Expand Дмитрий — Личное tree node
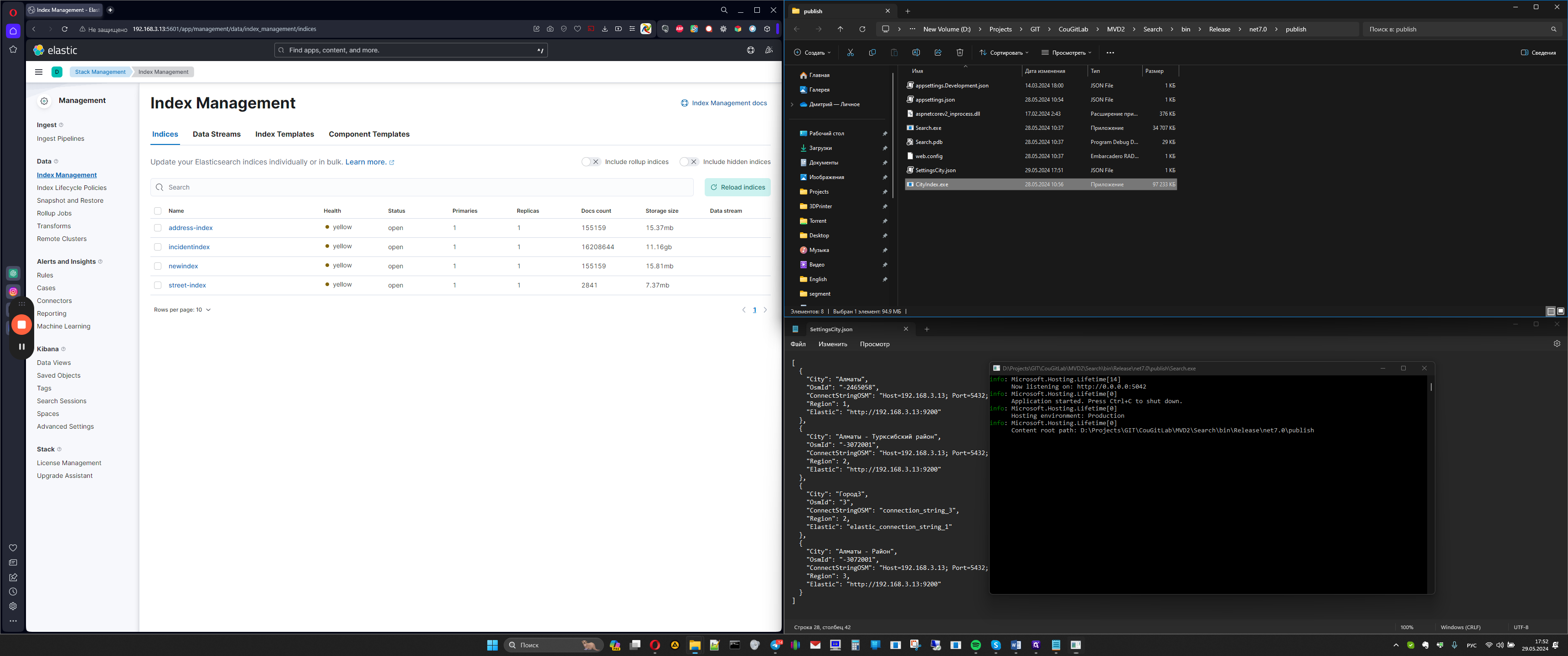1568x656 pixels. pyautogui.click(x=792, y=104)
